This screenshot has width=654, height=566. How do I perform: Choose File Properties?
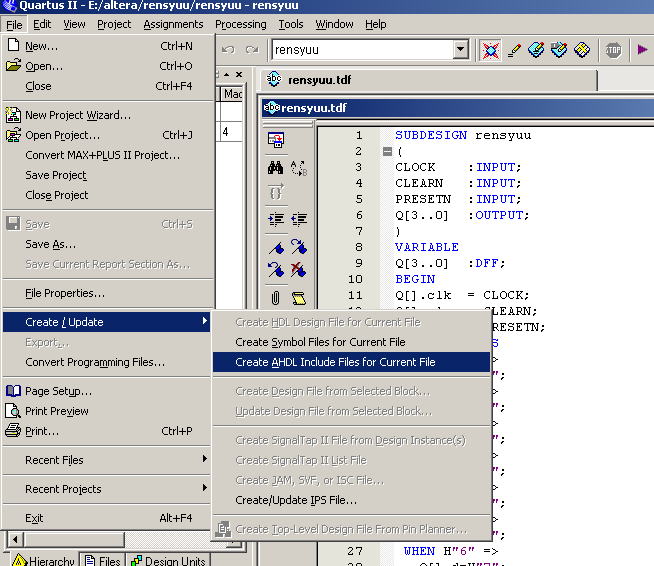[x=106, y=293]
